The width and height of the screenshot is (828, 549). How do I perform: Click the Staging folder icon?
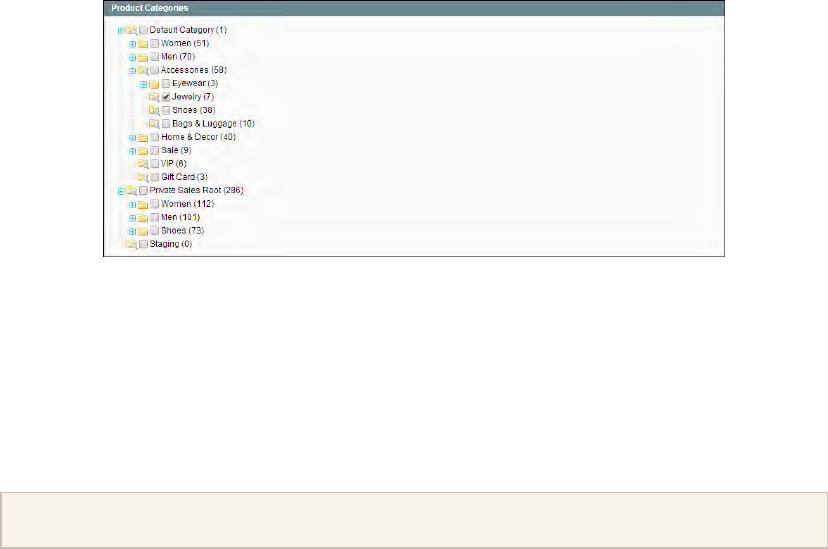point(132,244)
